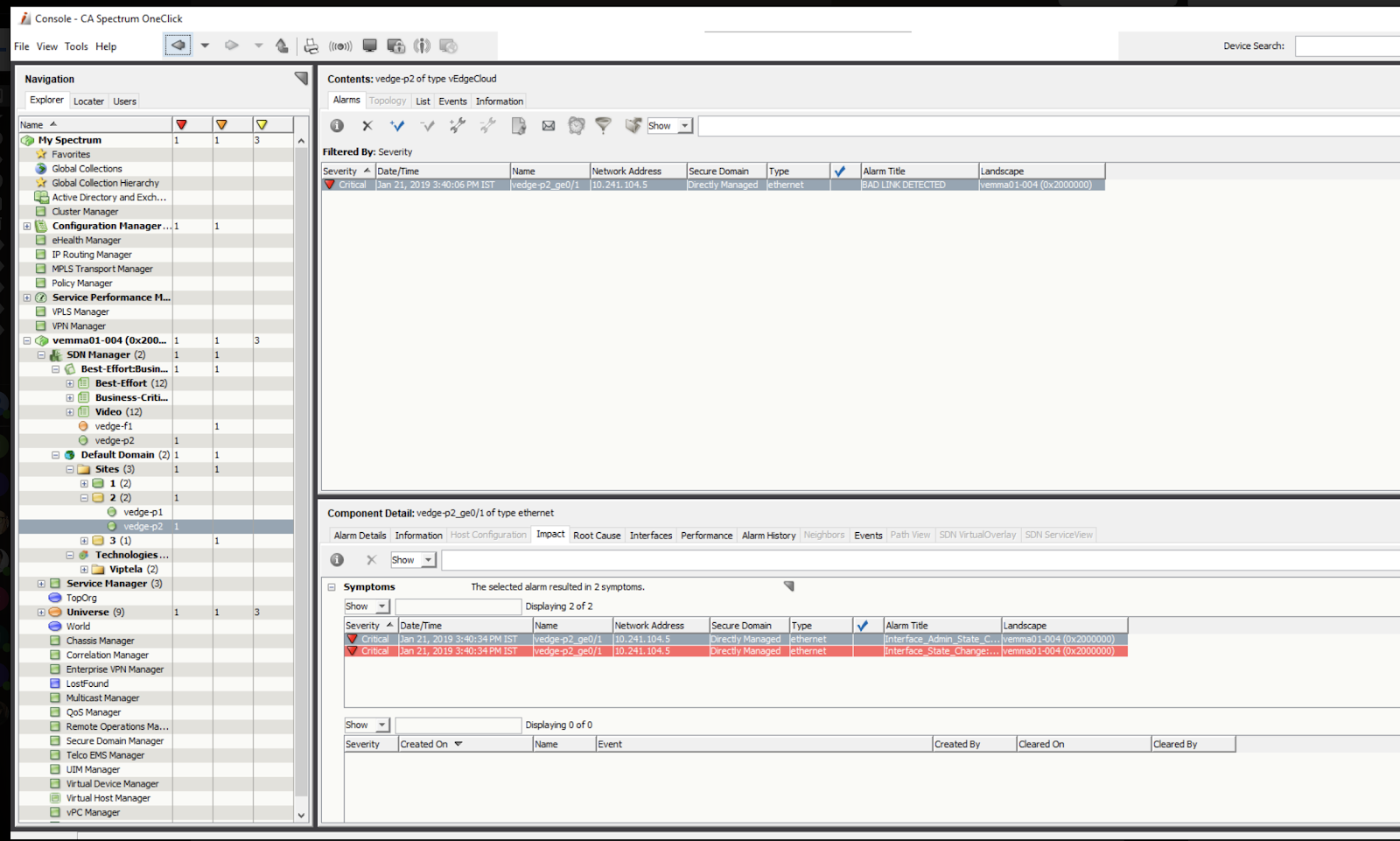
Task: Expand the Video (12) tree node
Action: tap(70, 412)
